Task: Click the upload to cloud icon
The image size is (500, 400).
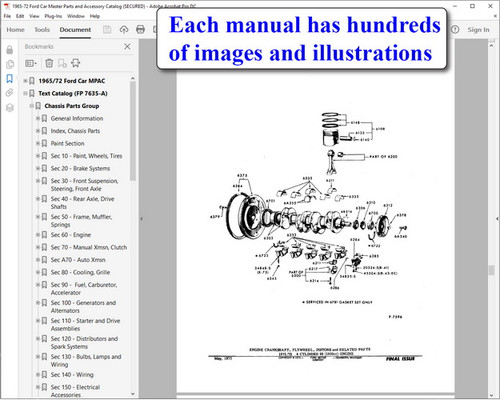Action: pos(124,30)
